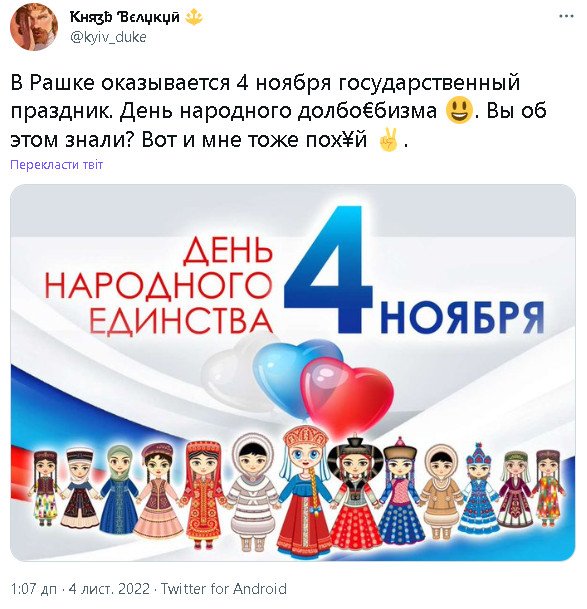Open the tweet timestamp 1:07 дп link
The height and width of the screenshot is (609, 587).
pos(34,589)
